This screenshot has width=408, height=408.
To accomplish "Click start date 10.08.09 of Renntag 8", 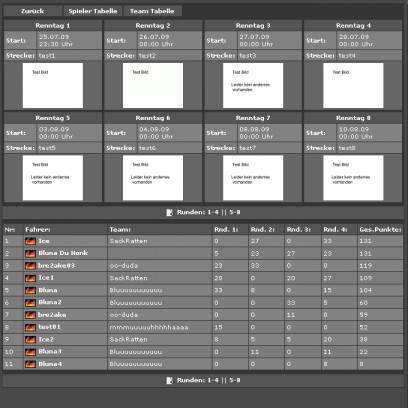I will click(x=354, y=129).
